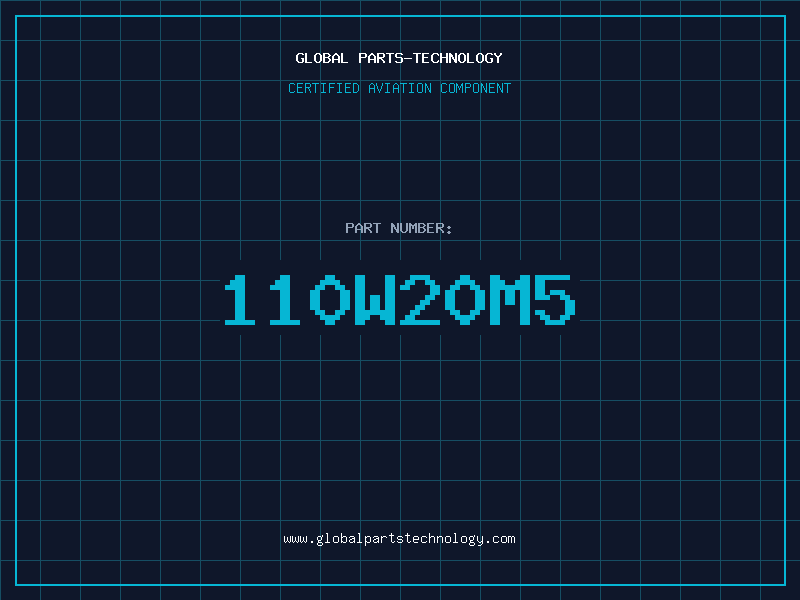Select the word CERTIFIED in the subtitle
The height and width of the screenshot is (600, 800).
tap(324, 88)
